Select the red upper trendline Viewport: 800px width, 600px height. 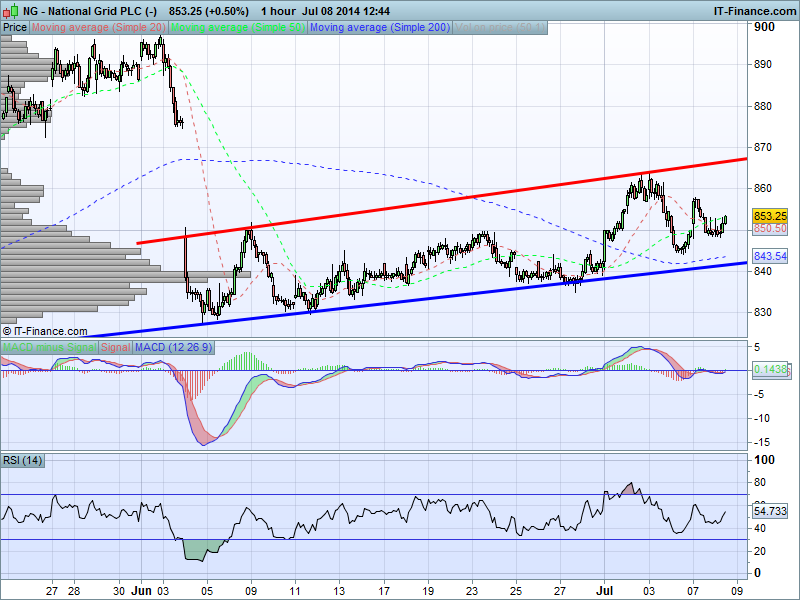click(x=450, y=198)
